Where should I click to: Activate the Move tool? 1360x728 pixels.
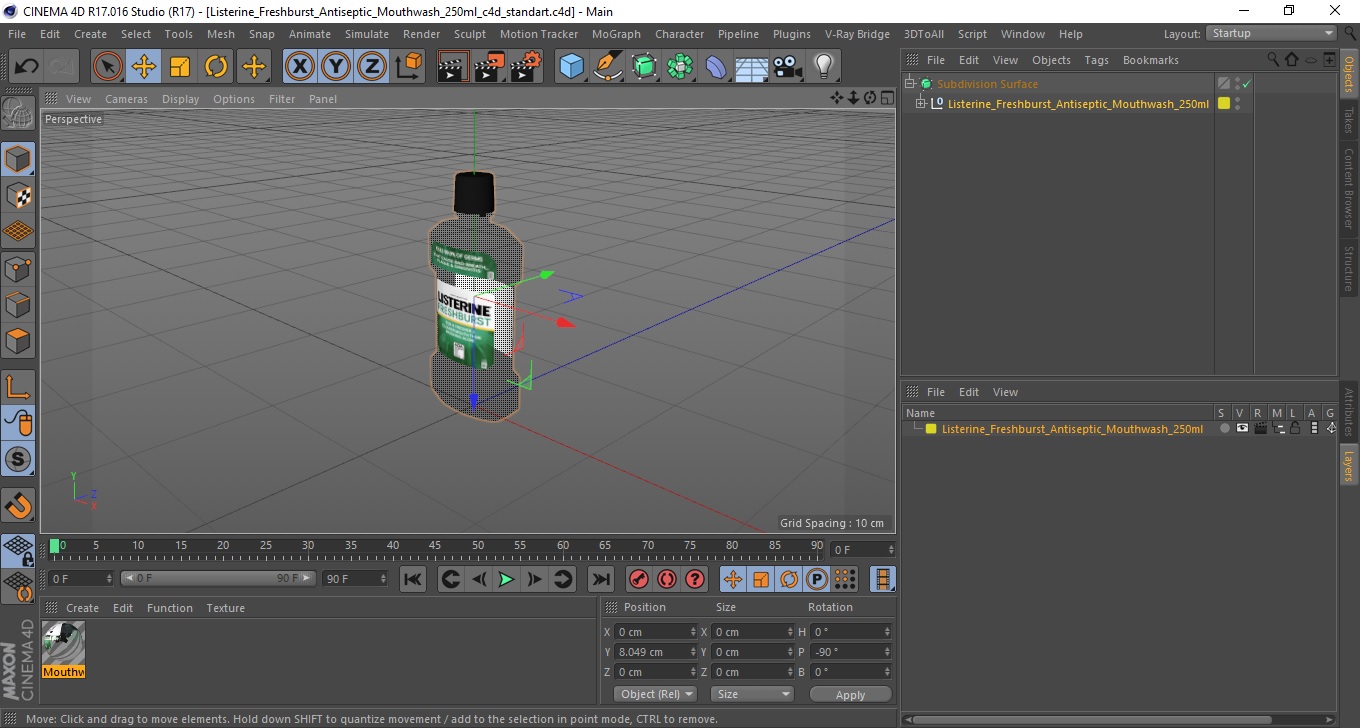[144, 67]
